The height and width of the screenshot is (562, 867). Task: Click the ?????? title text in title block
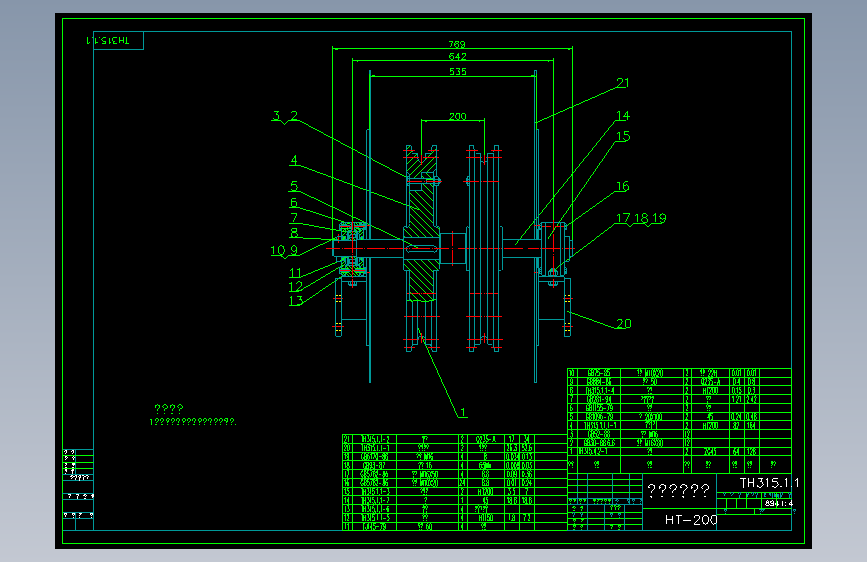pos(678,490)
